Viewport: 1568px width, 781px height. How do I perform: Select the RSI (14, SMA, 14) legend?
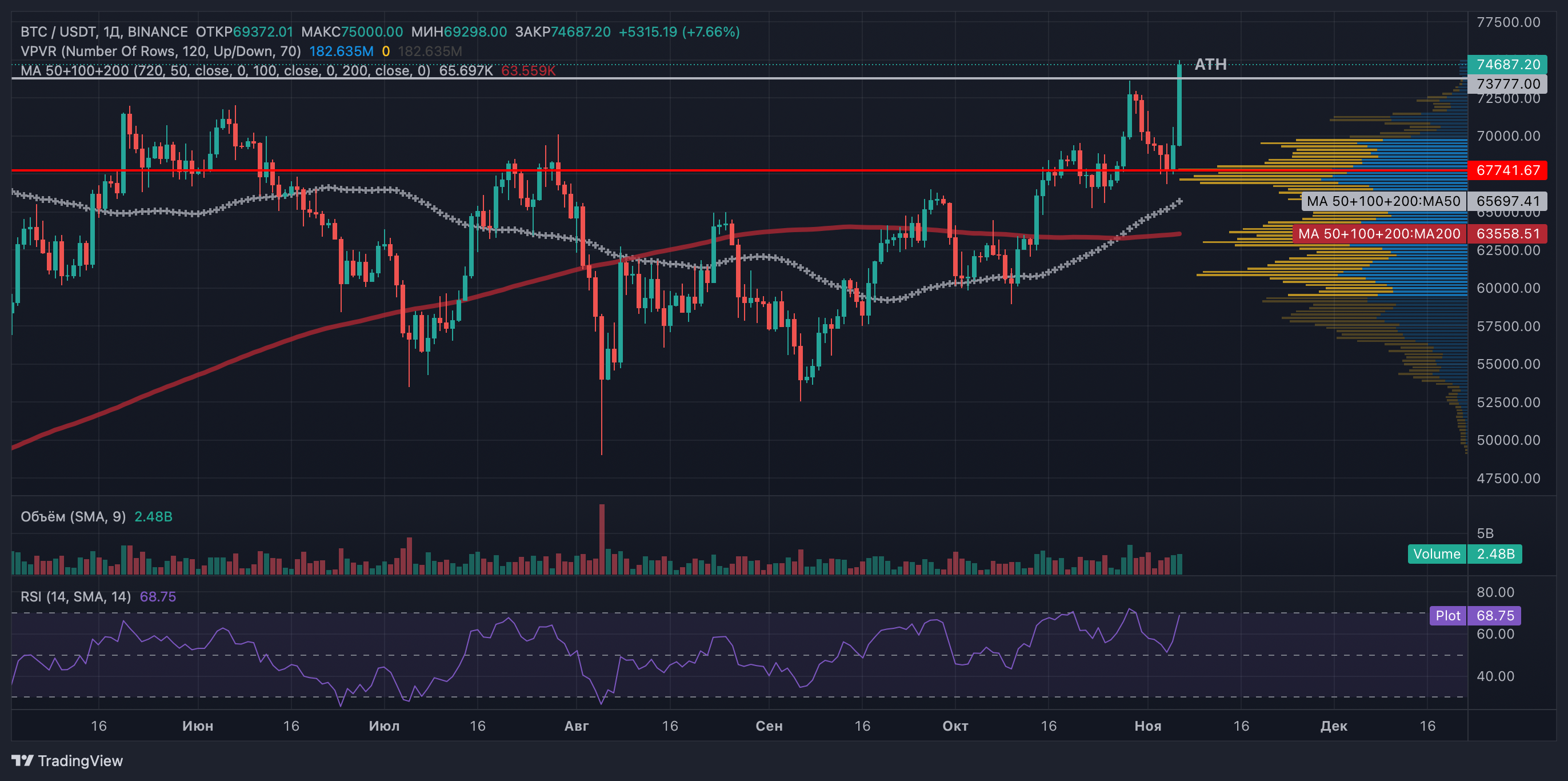[75, 596]
